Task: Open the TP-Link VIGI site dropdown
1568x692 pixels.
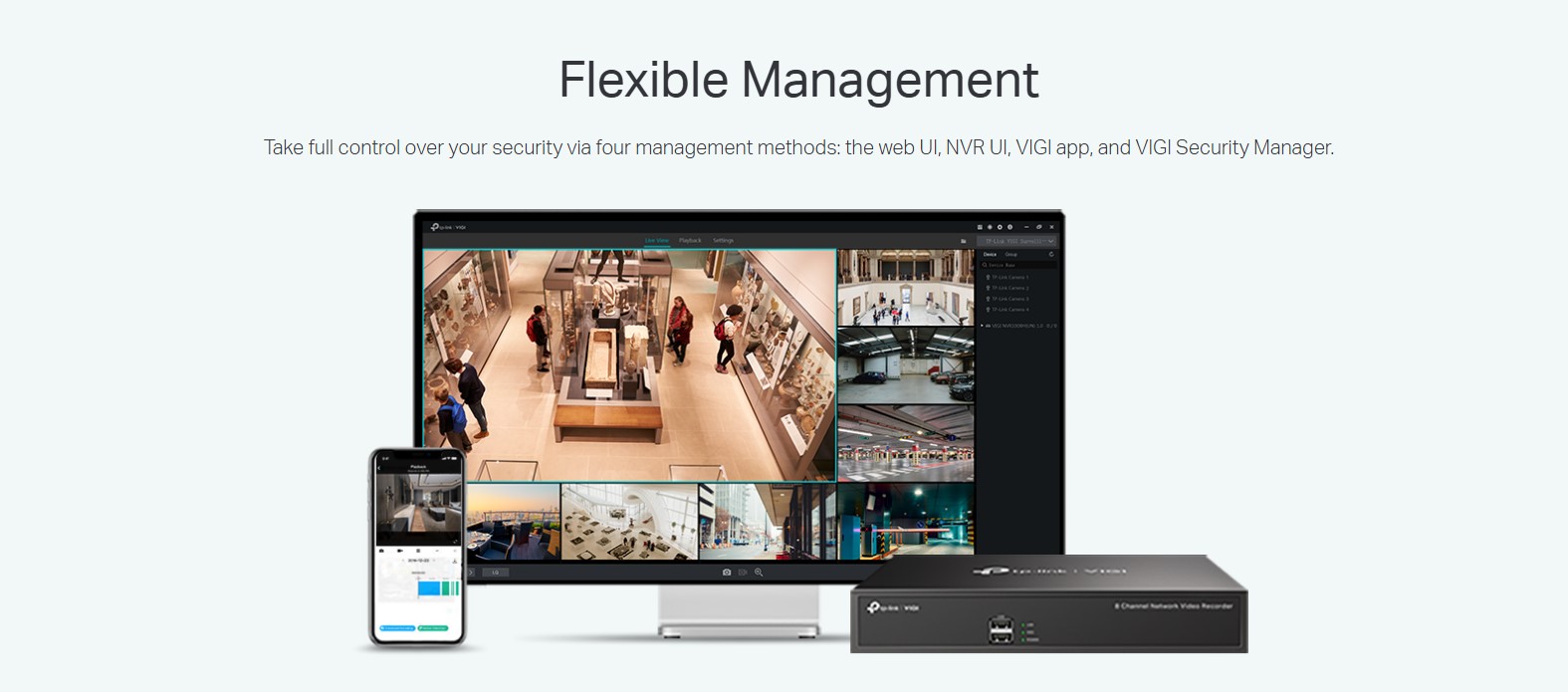Action: pos(1017,241)
